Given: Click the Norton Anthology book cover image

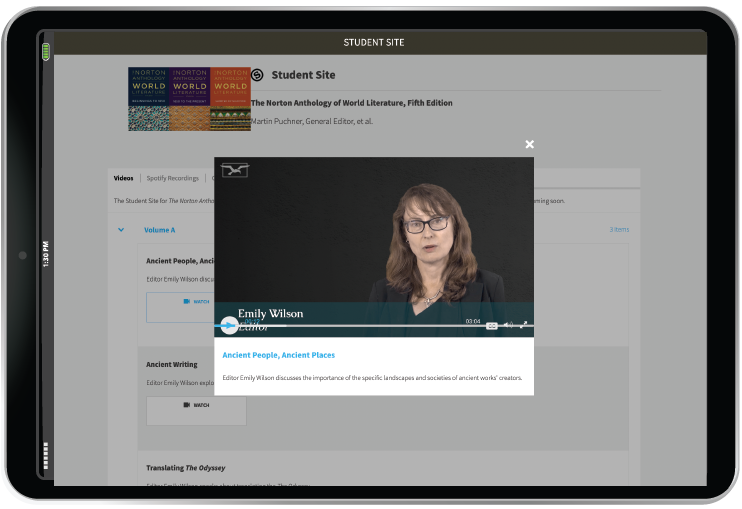Looking at the screenshot, I should click(x=189, y=99).
